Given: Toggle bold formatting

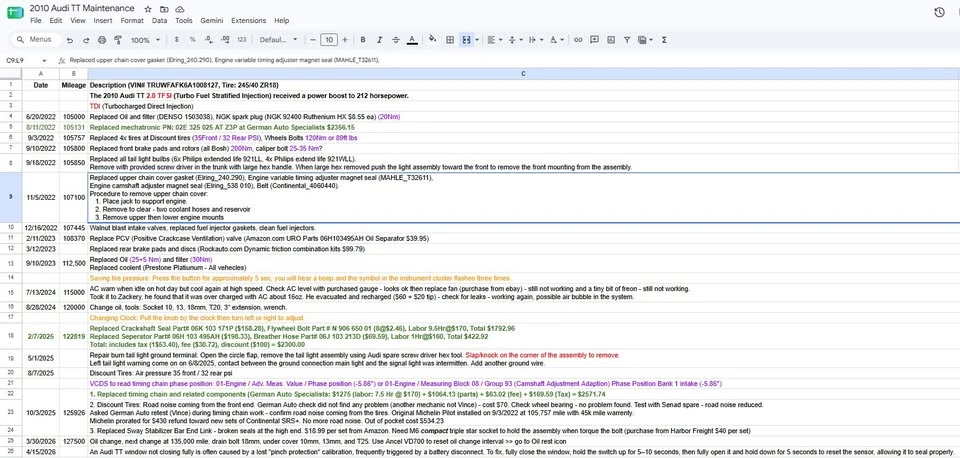Looking at the screenshot, I should 363,40.
